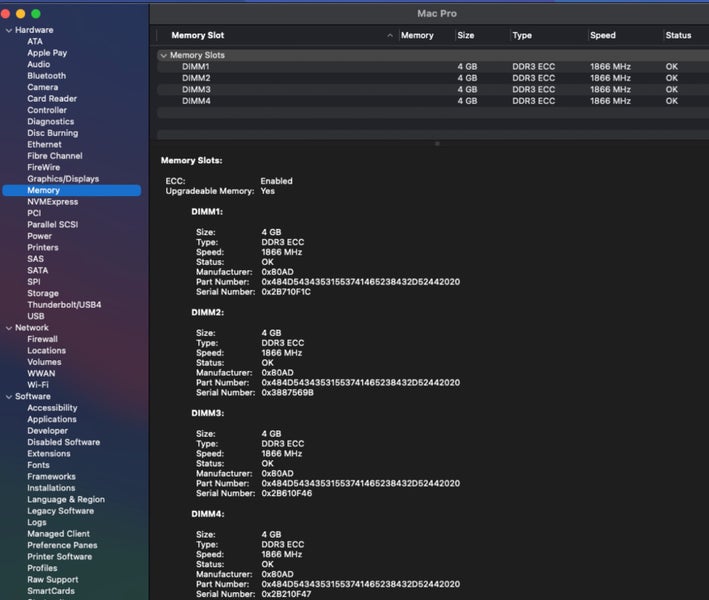Select Preference Panes entry
709x600 pixels.
pyautogui.click(x=62, y=545)
